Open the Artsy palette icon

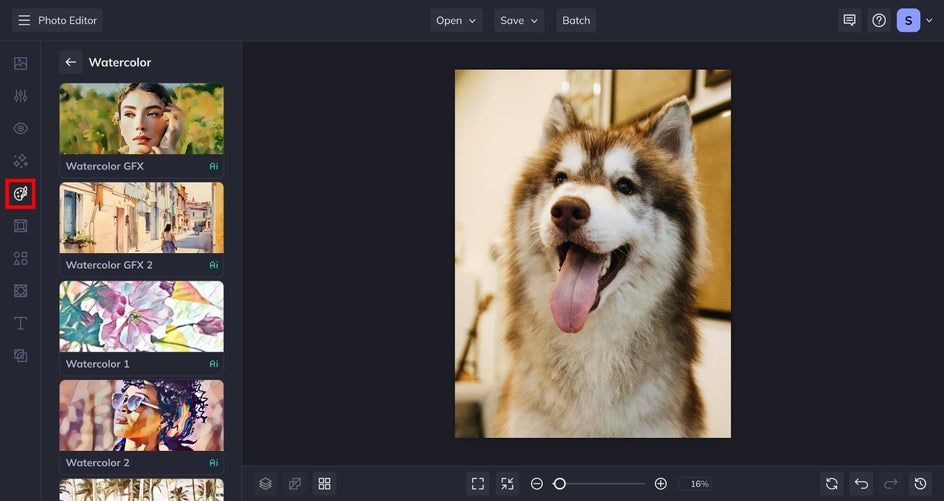click(20, 193)
